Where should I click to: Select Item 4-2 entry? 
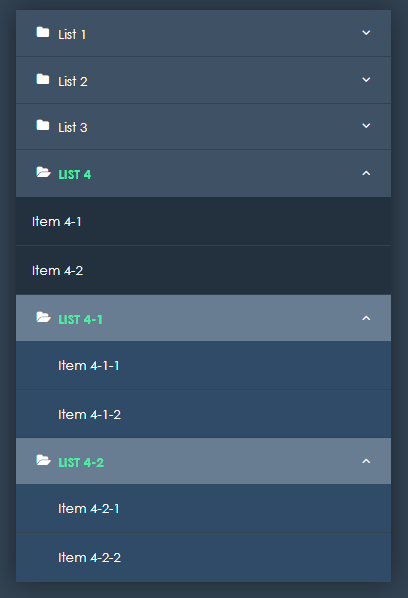[x=203, y=270]
